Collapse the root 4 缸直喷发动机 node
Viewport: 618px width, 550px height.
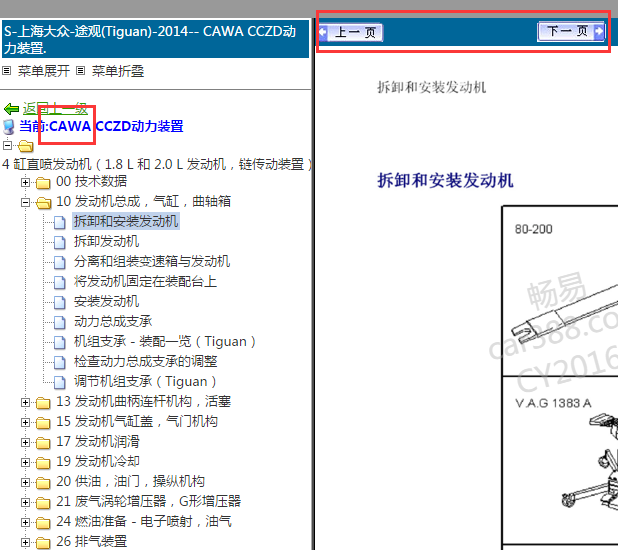point(7,145)
